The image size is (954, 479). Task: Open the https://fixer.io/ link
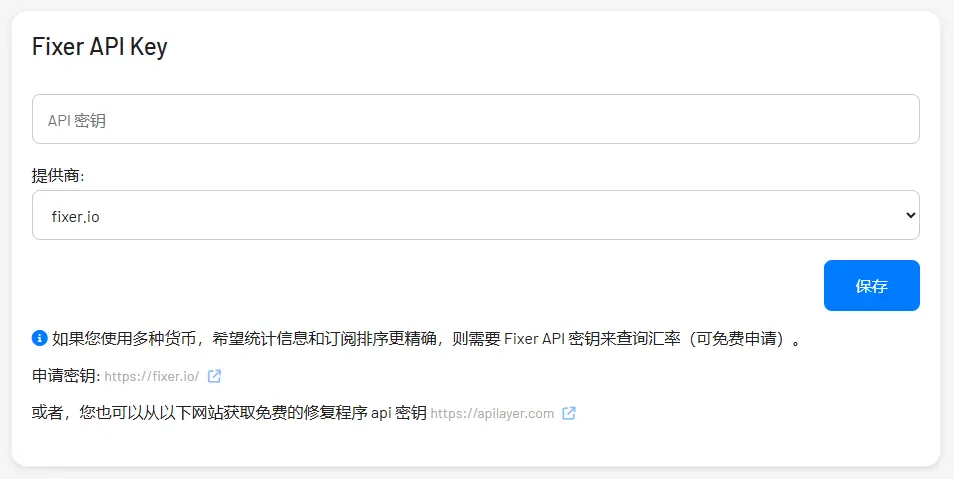(151, 377)
